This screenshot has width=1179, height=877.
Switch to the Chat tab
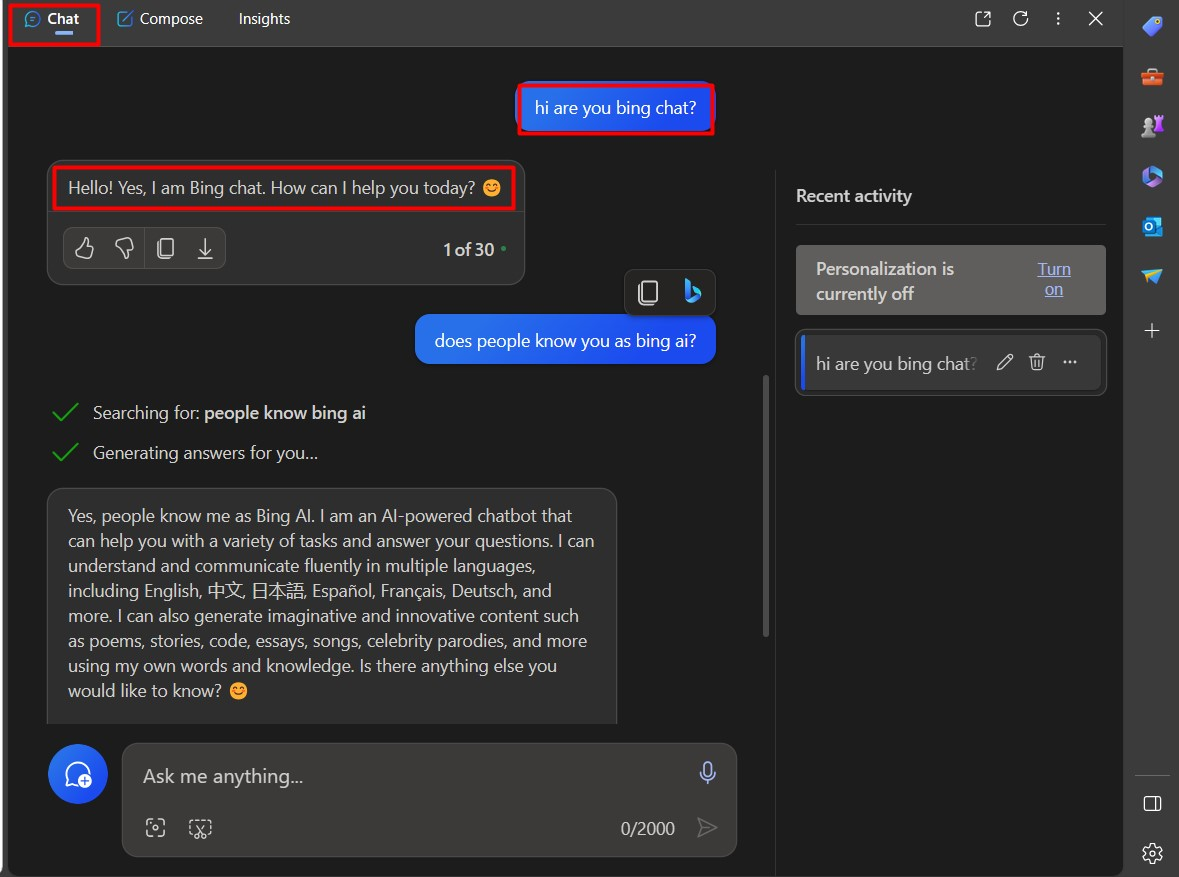(x=53, y=20)
